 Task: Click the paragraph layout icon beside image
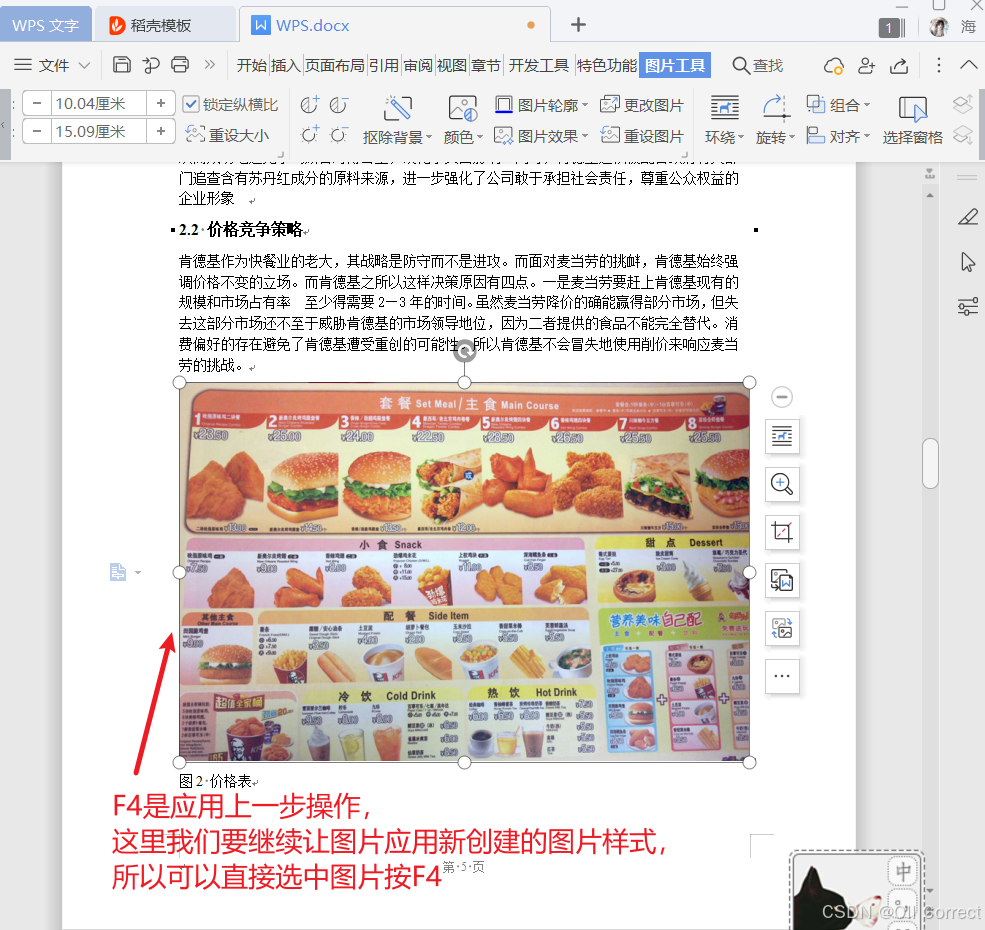click(118, 572)
